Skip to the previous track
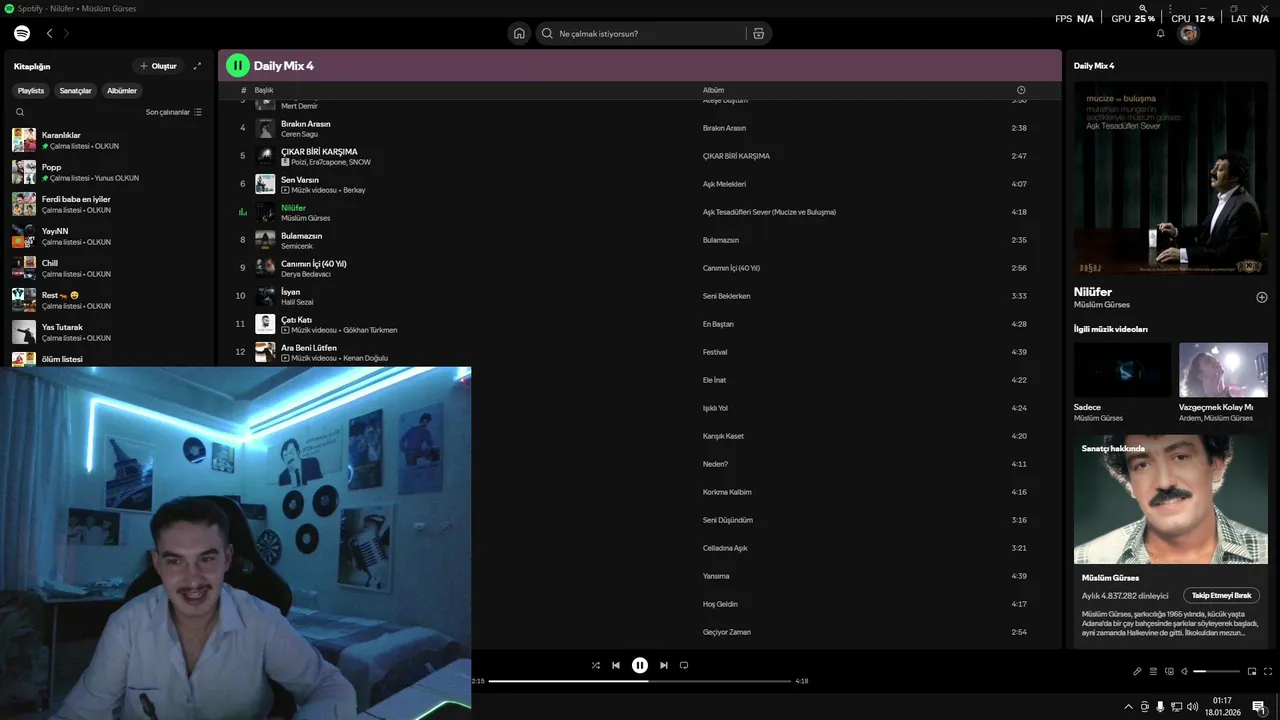1280x720 pixels. coord(616,665)
